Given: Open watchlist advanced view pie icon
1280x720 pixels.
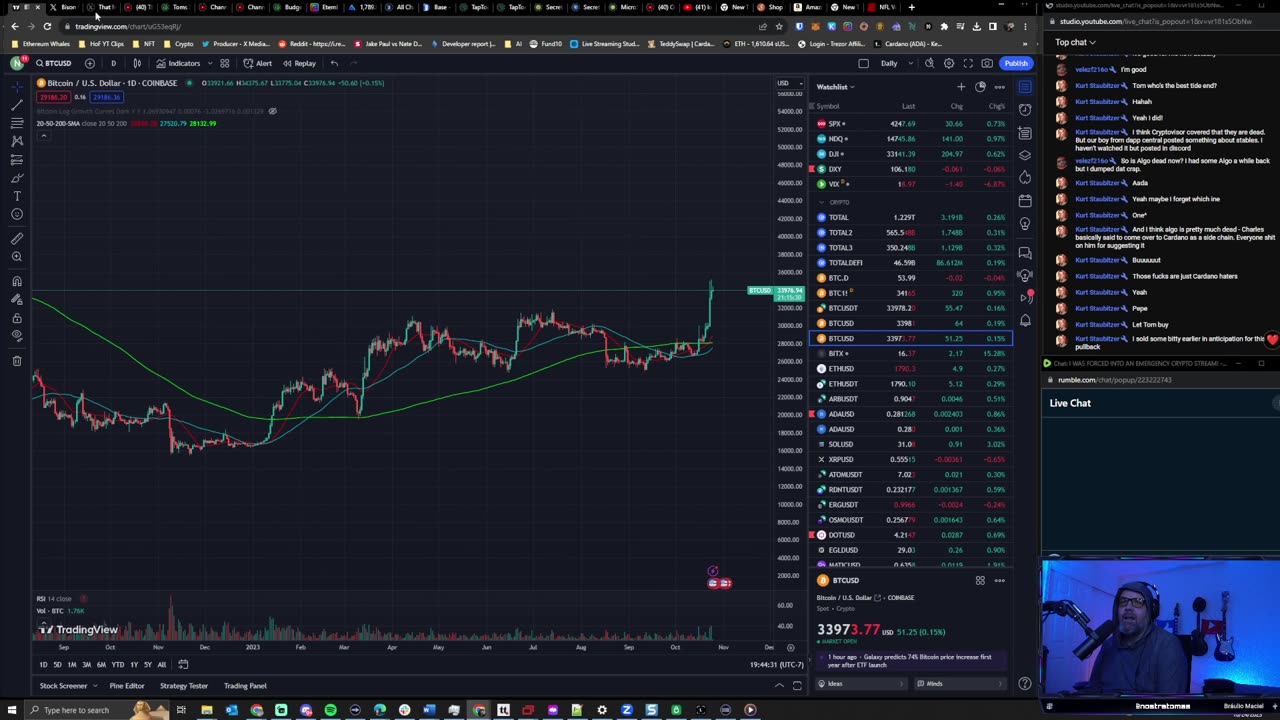Looking at the screenshot, I should pyautogui.click(x=980, y=87).
